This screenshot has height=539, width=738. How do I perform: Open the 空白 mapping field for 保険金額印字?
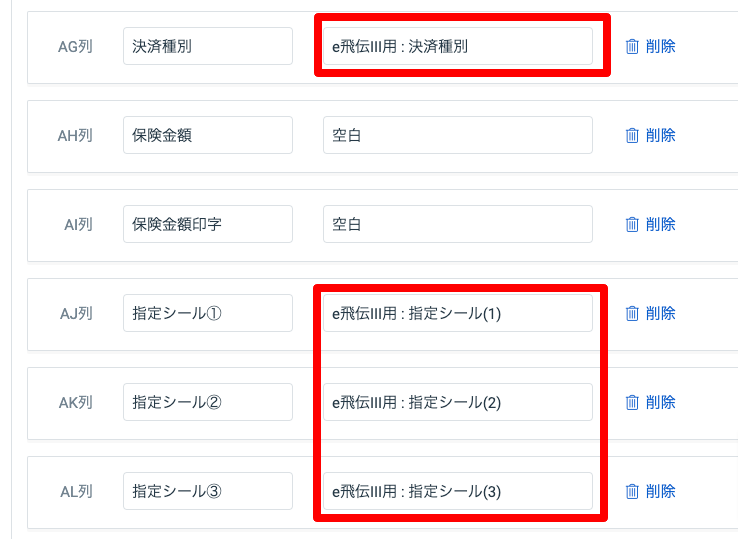pos(457,224)
